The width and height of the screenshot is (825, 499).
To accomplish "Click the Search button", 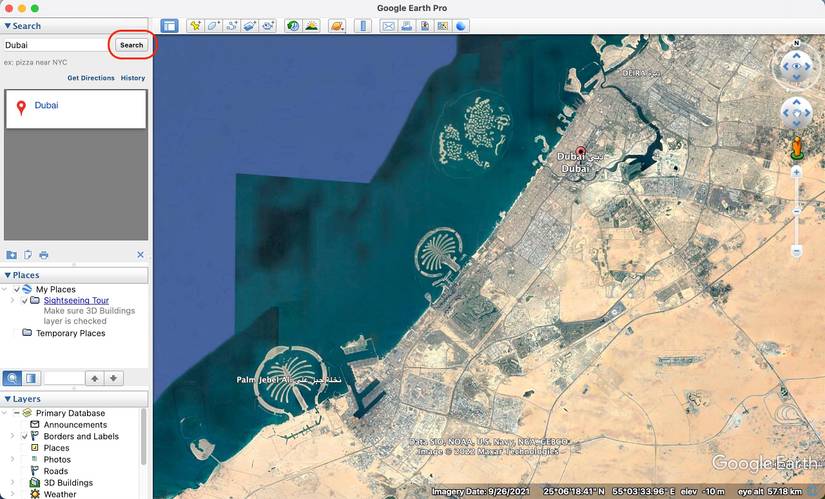I will (x=132, y=45).
